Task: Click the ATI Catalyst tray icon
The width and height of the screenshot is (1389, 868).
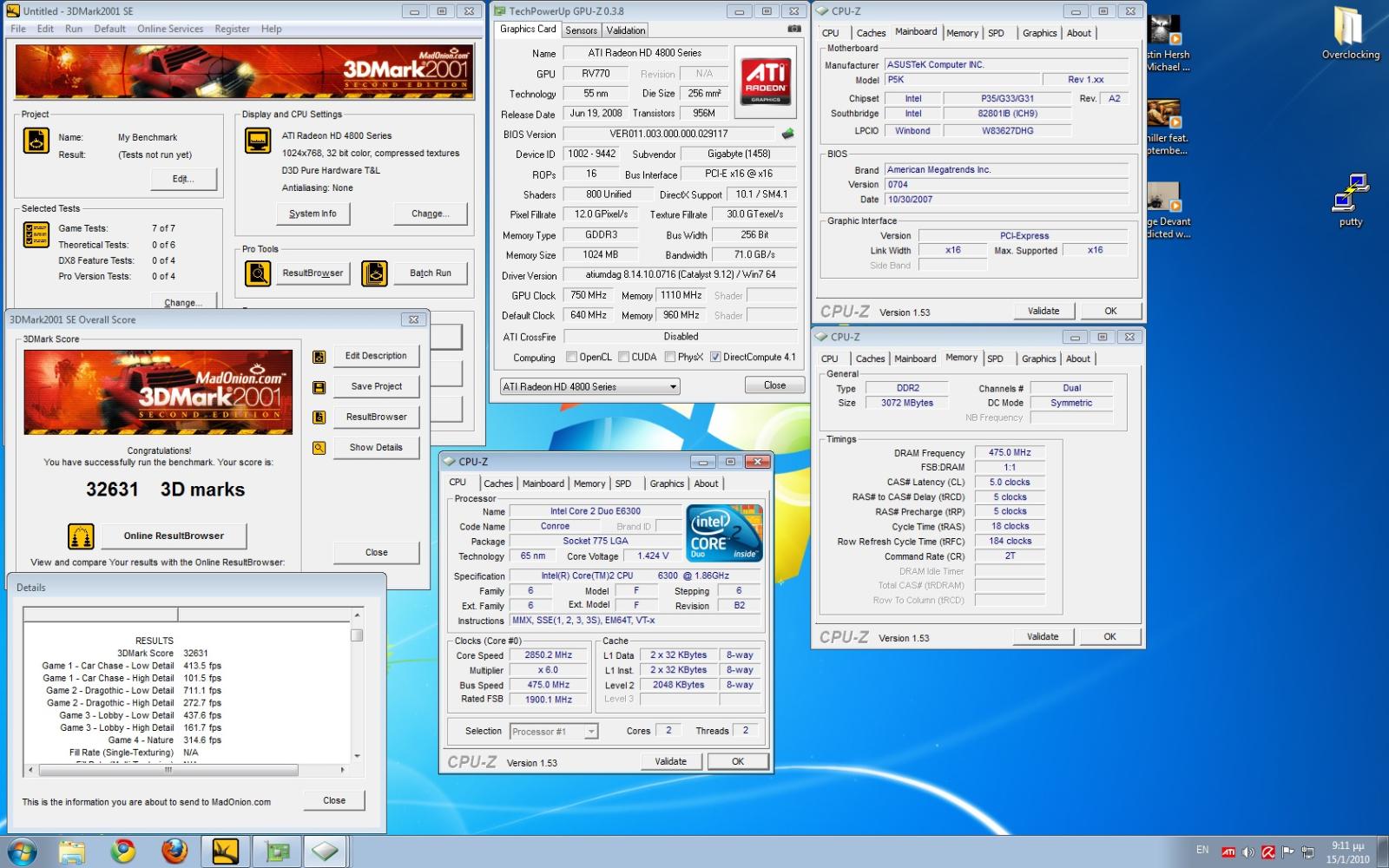Action: pyautogui.click(x=1228, y=852)
